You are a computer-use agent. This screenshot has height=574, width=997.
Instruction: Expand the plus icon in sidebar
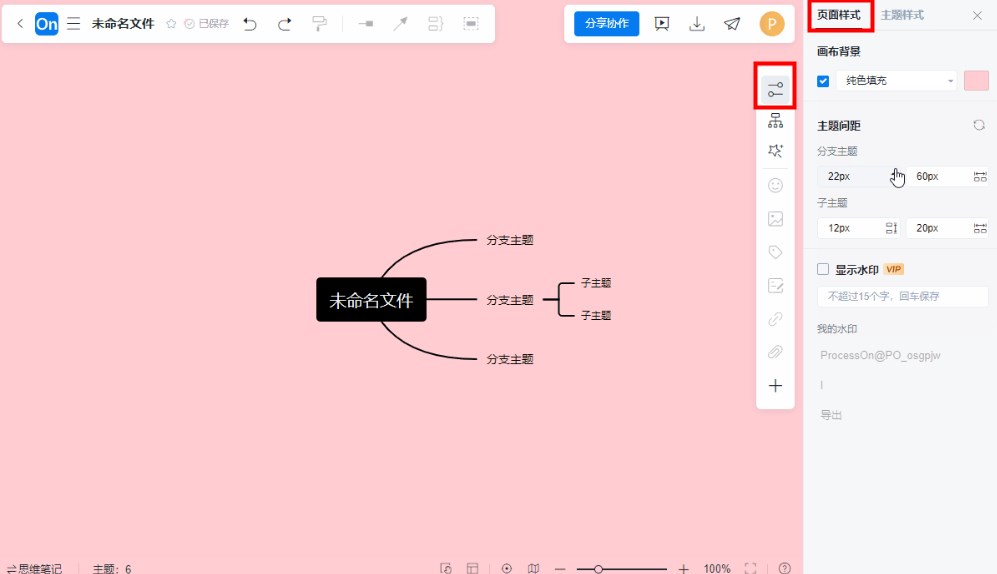point(775,386)
